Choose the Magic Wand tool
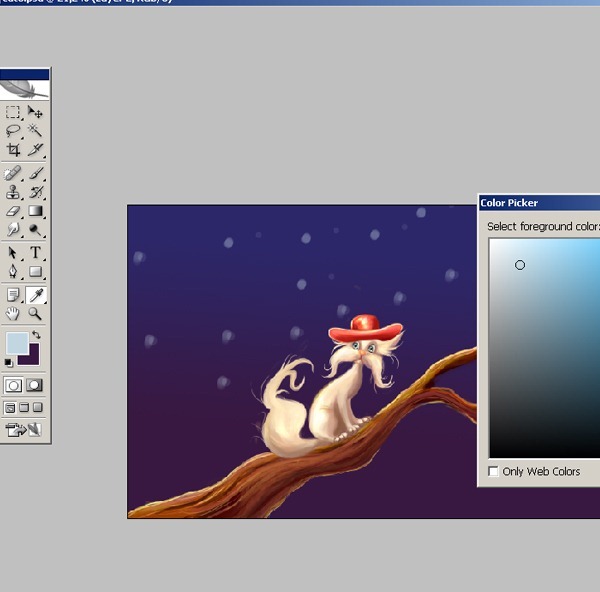This screenshot has height=592, width=600. [x=36, y=131]
